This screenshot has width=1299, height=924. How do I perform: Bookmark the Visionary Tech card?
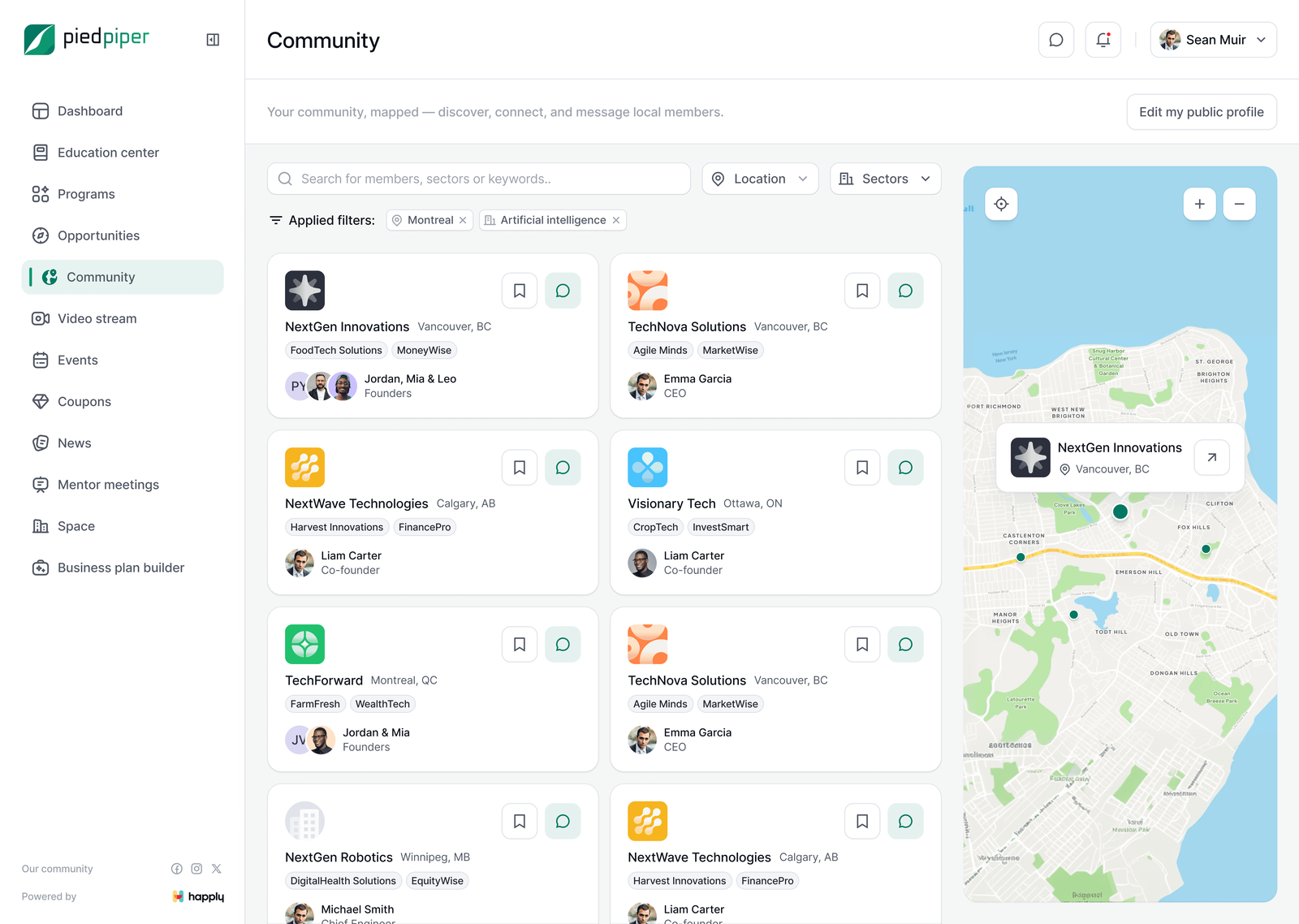point(862,468)
